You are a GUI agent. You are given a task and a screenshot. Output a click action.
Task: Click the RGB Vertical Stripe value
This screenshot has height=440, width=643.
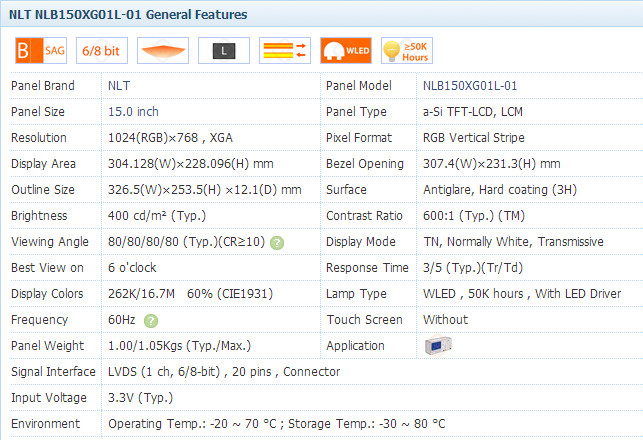coord(474,138)
